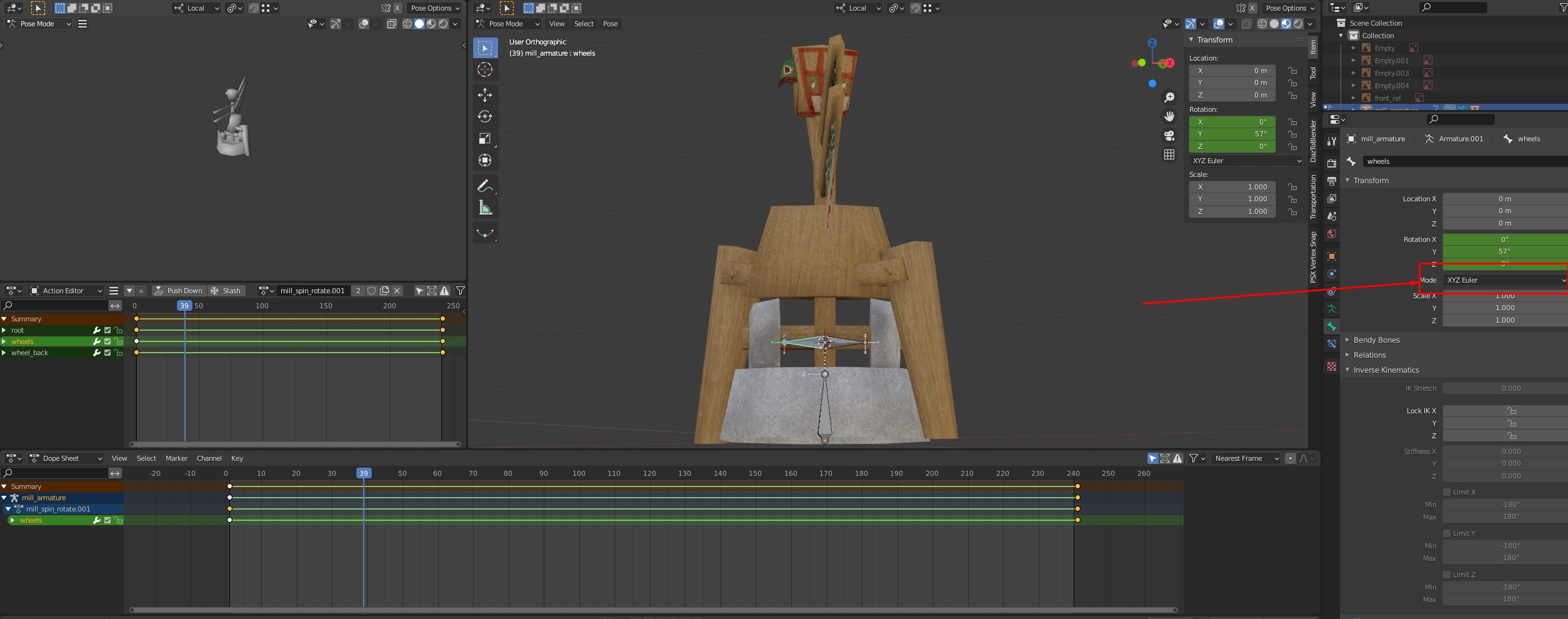Toggle the wheels channel checkbox in Action Editor
This screenshot has height=619, width=1568.
pyautogui.click(x=107, y=341)
